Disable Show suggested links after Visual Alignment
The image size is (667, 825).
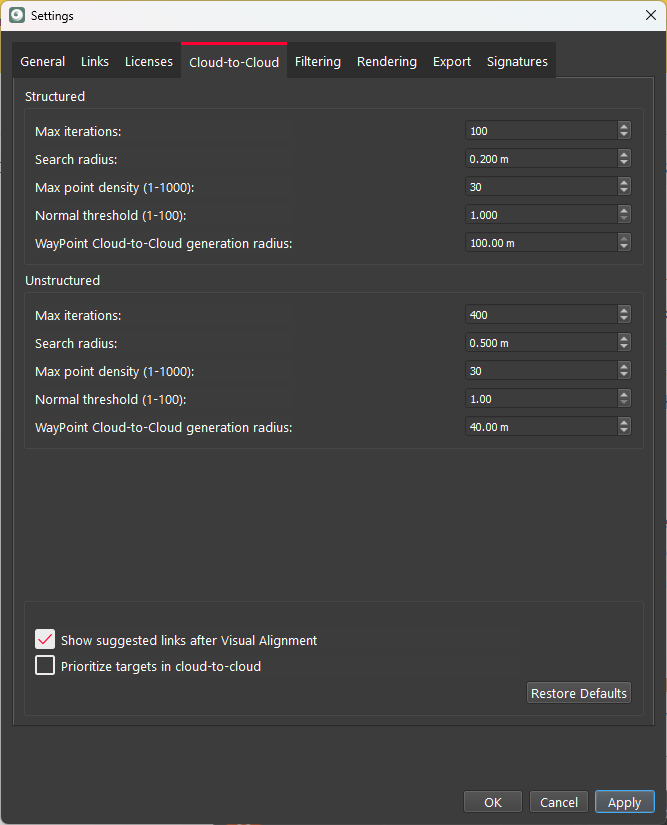(x=45, y=640)
